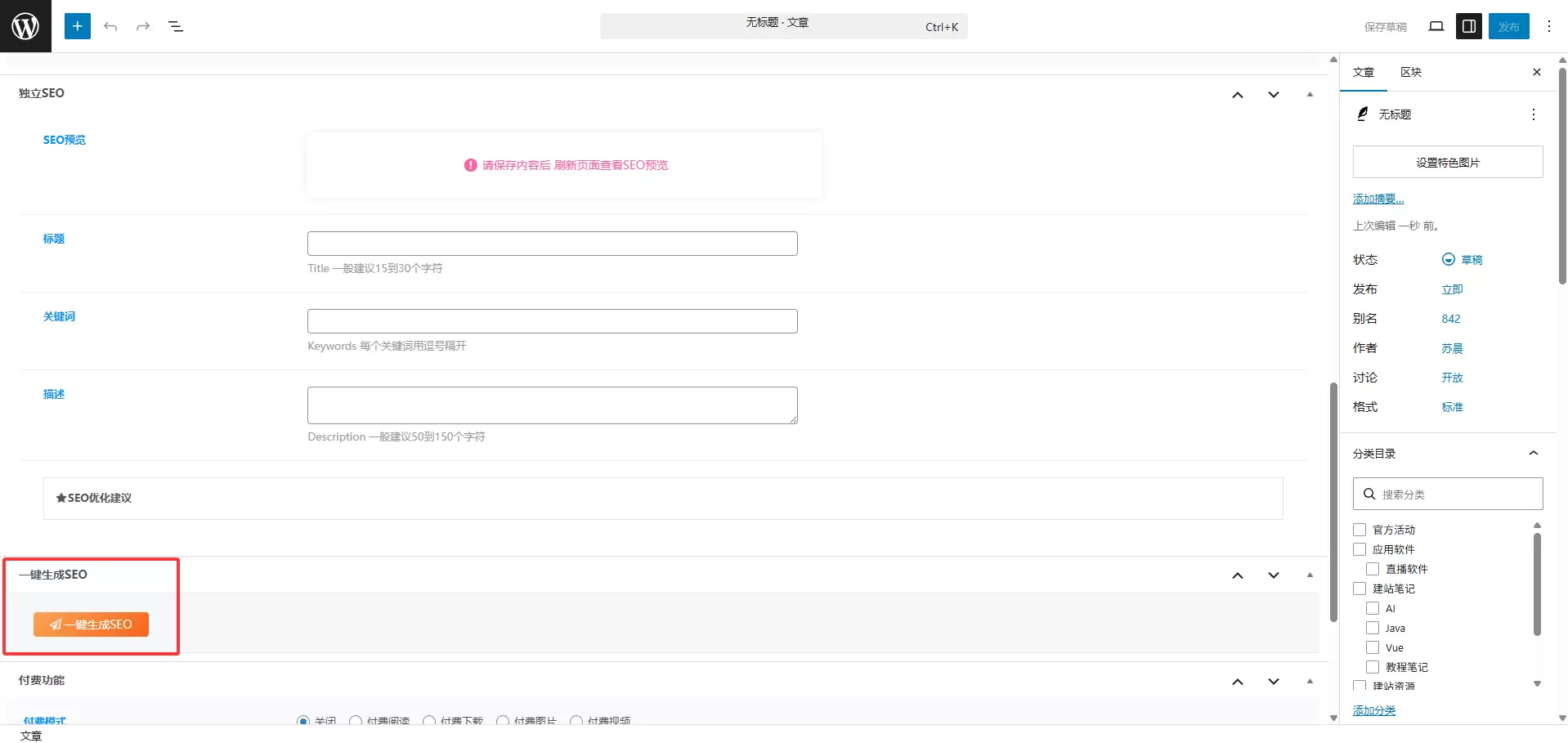Toggle the settings sidebar icon
This screenshot has height=743, width=1568.
coord(1468,26)
